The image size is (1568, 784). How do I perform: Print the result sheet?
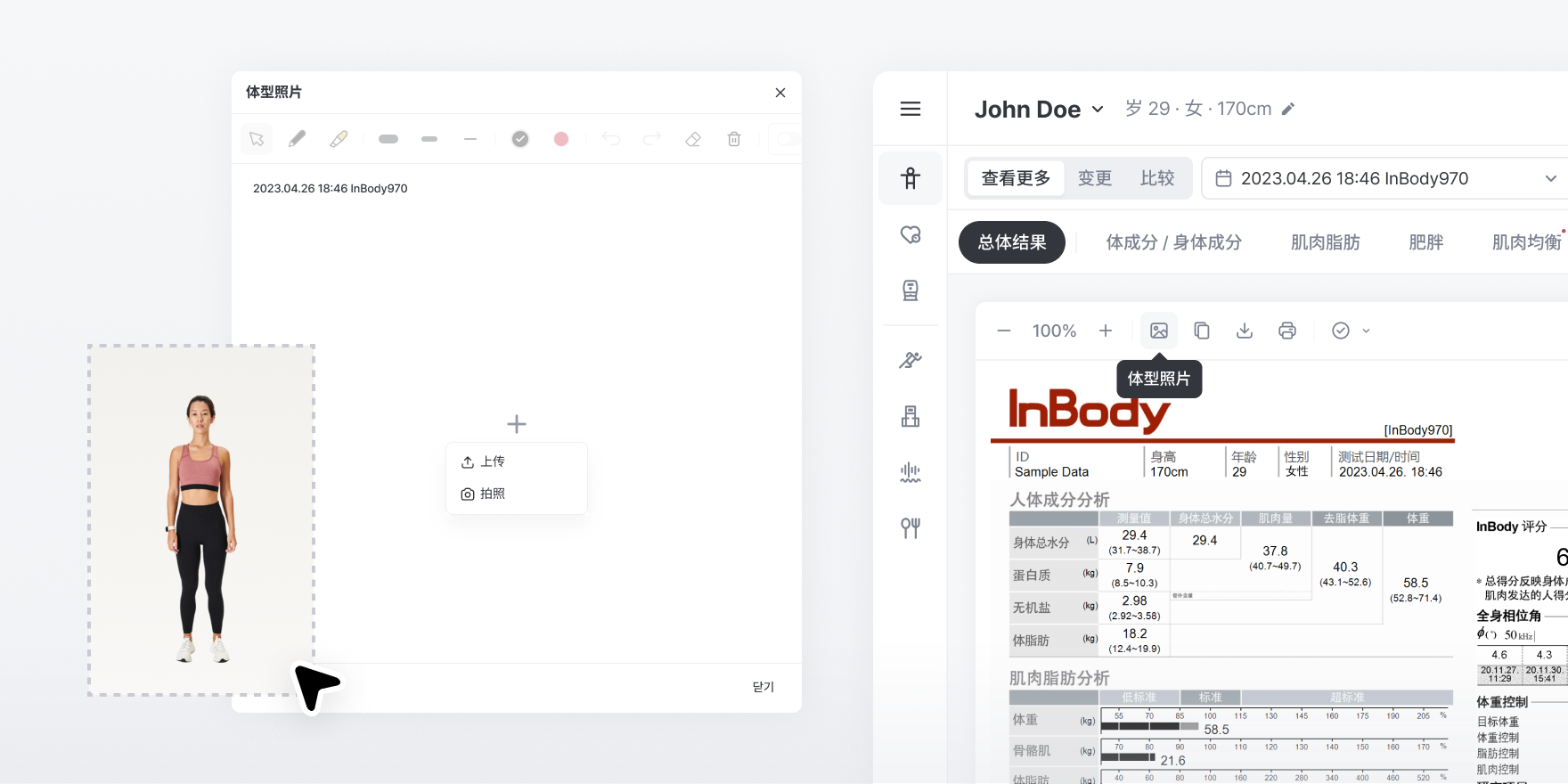point(1287,331)
